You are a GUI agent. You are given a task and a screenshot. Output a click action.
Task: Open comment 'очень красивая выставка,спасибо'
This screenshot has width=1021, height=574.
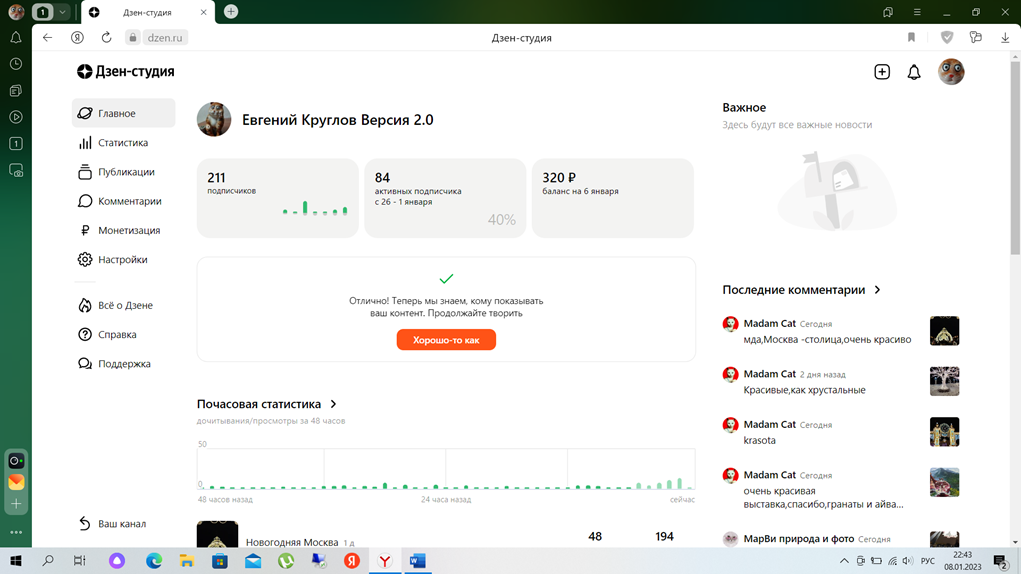[x=823, y=498]
